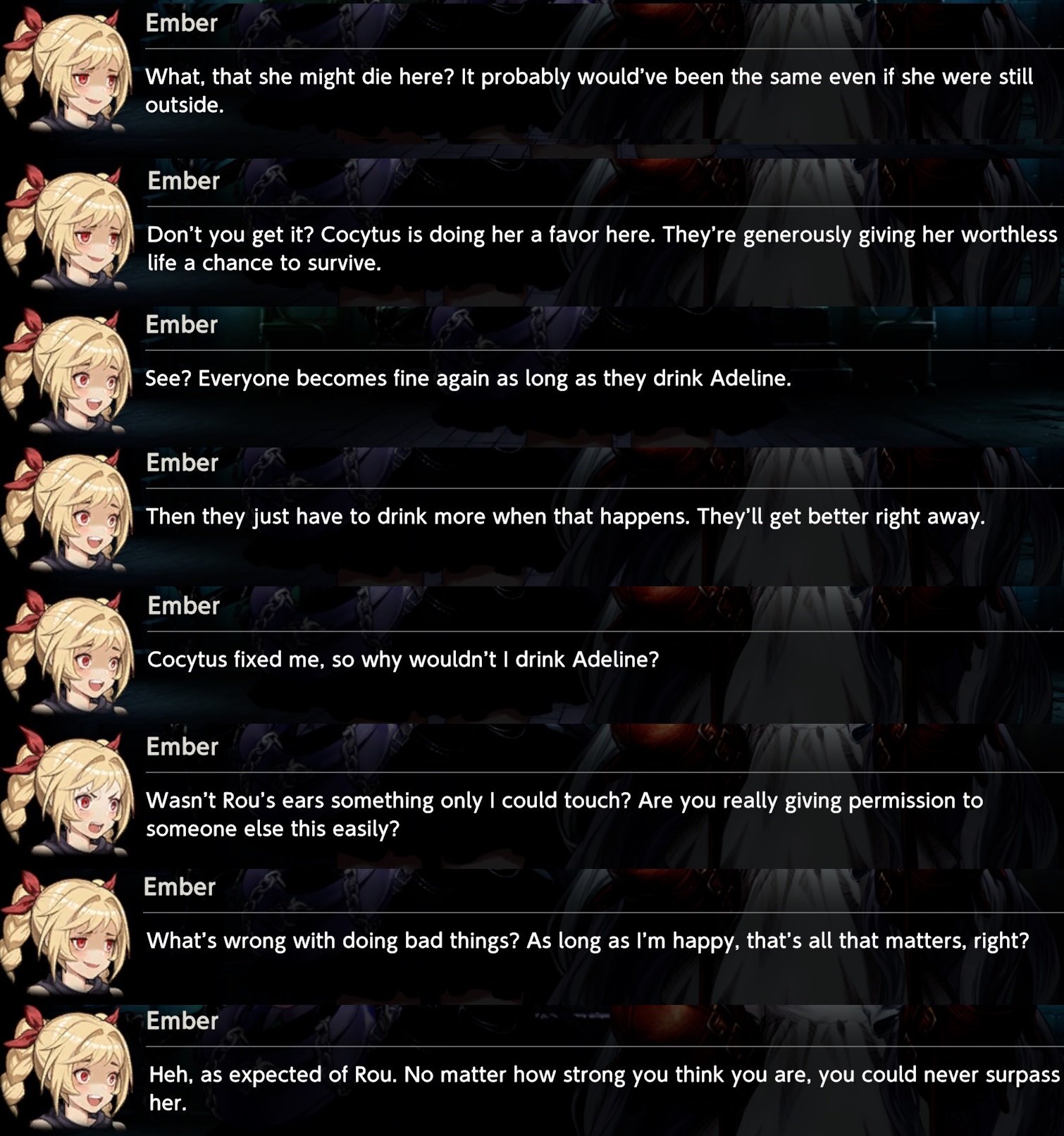Click Ember's portrait beside 'Cocytus fixed me' line
This screenshot has width=1064, height=1136.
point(68,652)
